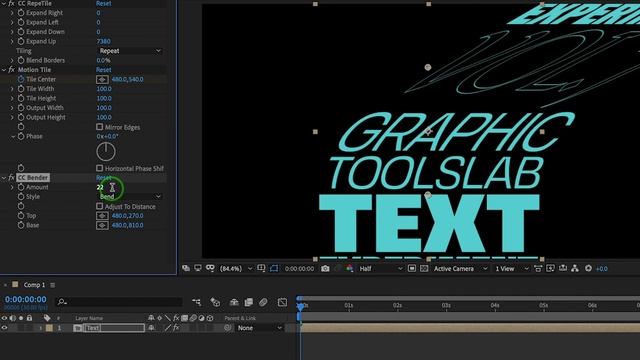Toggle the shy layers hide icon
Viewport: 640px width, 360px height.
[x=234, y=302]
